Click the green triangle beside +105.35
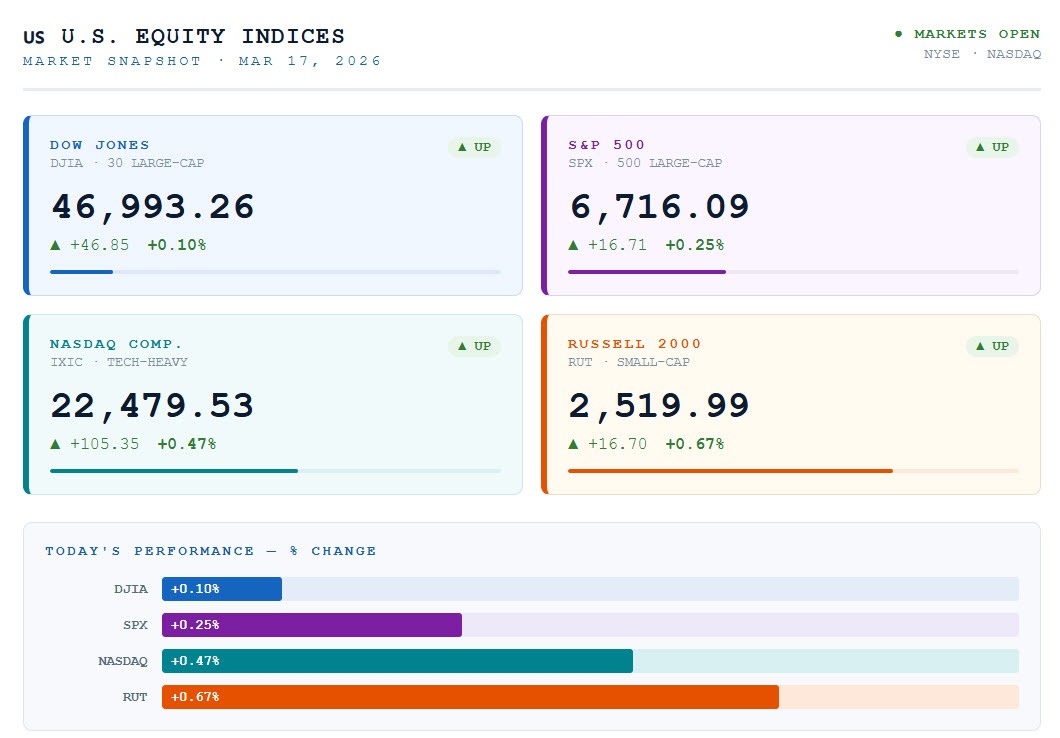Image resolution: width=1060 pixels, height=738 pixels. pyautogui.click(x=56, y=444)
